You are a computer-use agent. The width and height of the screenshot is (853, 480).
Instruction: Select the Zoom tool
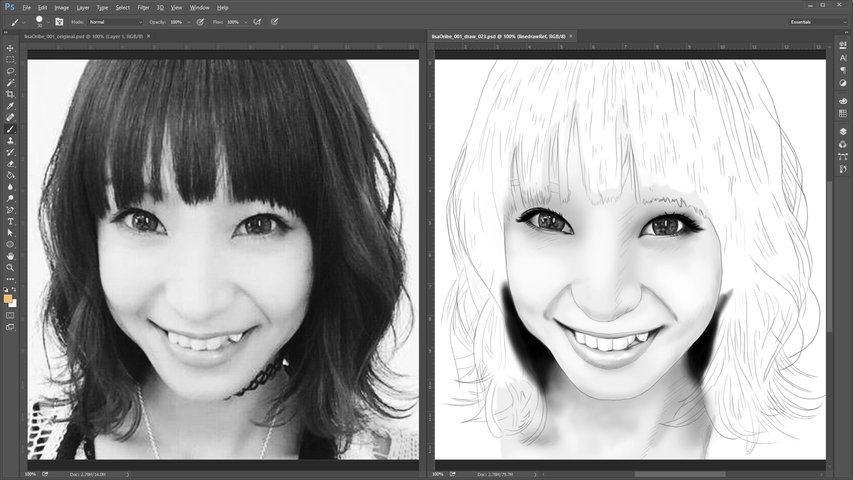coord(10,268)
